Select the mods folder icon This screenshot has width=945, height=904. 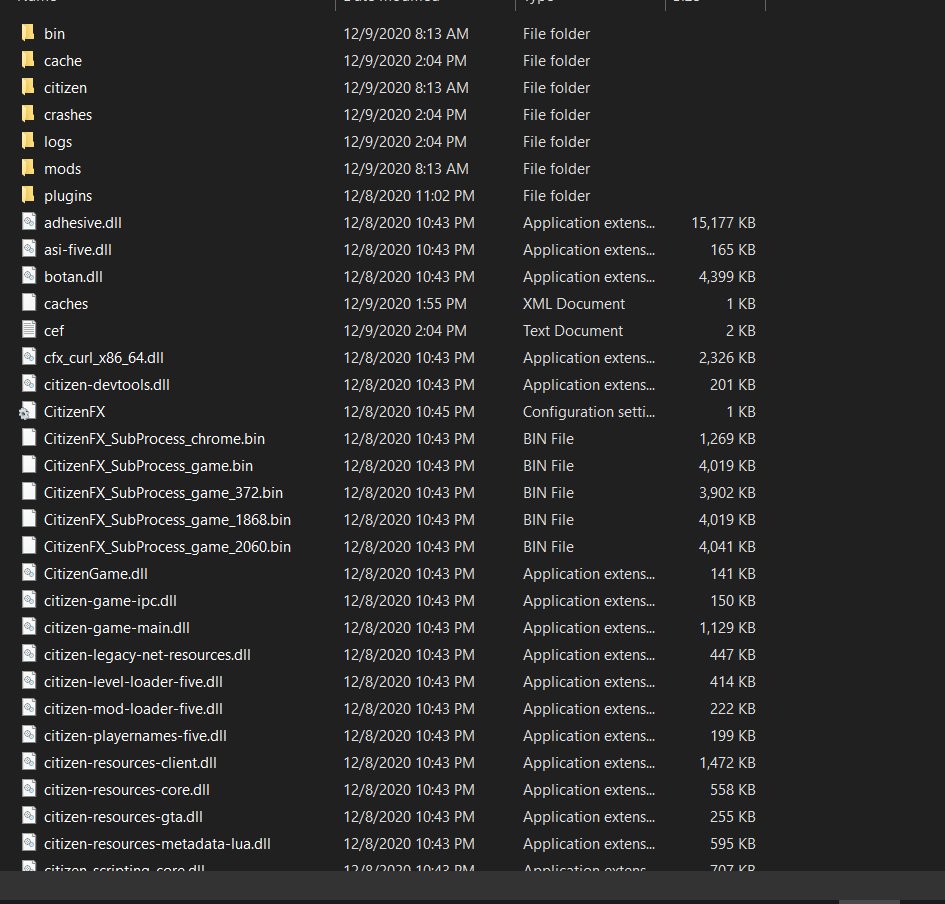point(28,168)
